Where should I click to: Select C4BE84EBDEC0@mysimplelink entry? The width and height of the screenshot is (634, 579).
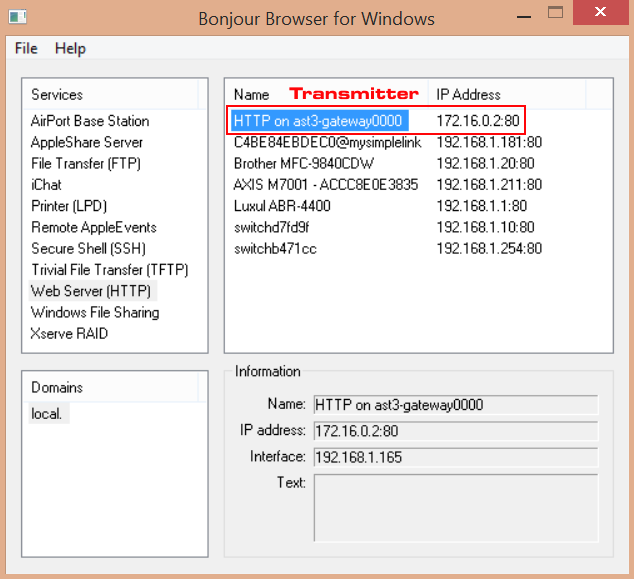(x=328, y=142)
